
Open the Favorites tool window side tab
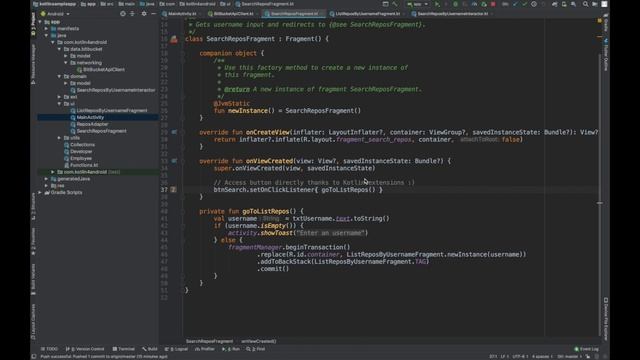(x=33, y=242)
